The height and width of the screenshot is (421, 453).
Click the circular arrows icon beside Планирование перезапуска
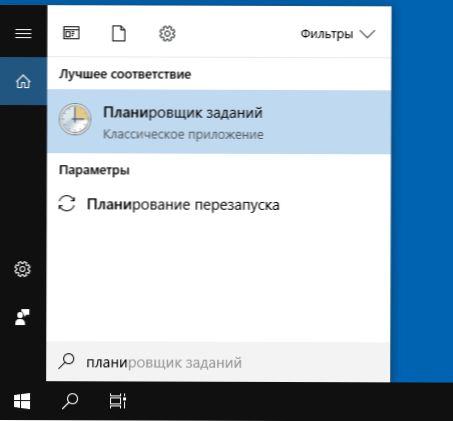(67, 203)
